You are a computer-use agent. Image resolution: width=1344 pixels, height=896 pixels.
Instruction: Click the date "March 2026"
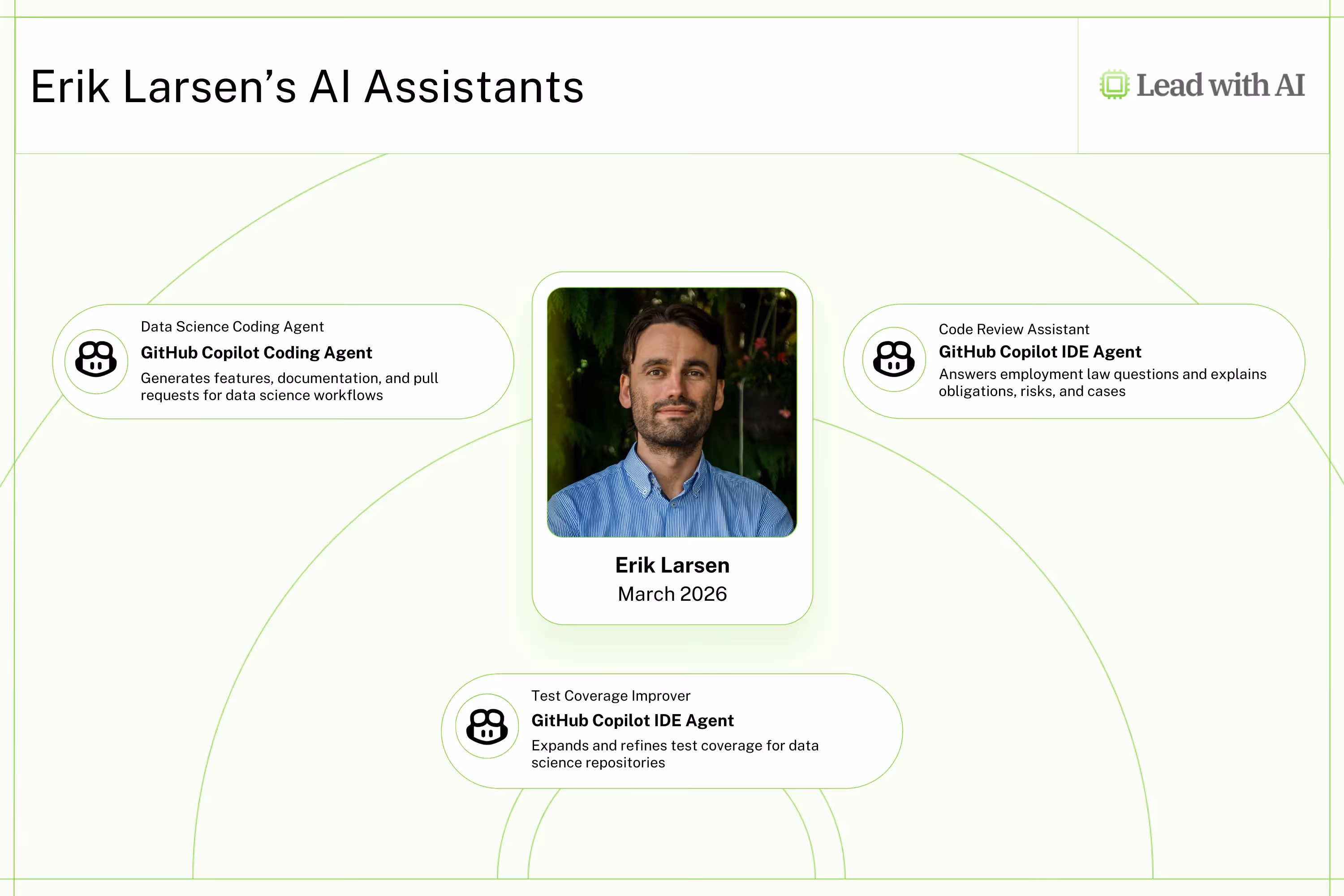tap(672, 594)
